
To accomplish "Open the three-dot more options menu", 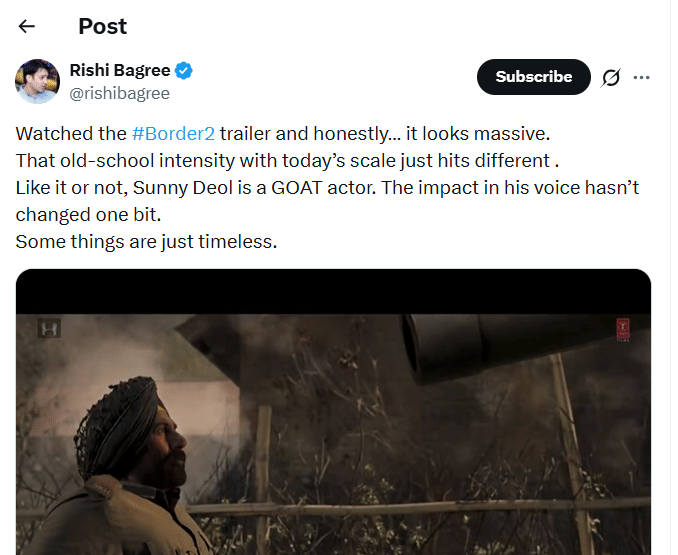I will pos(642,77).
